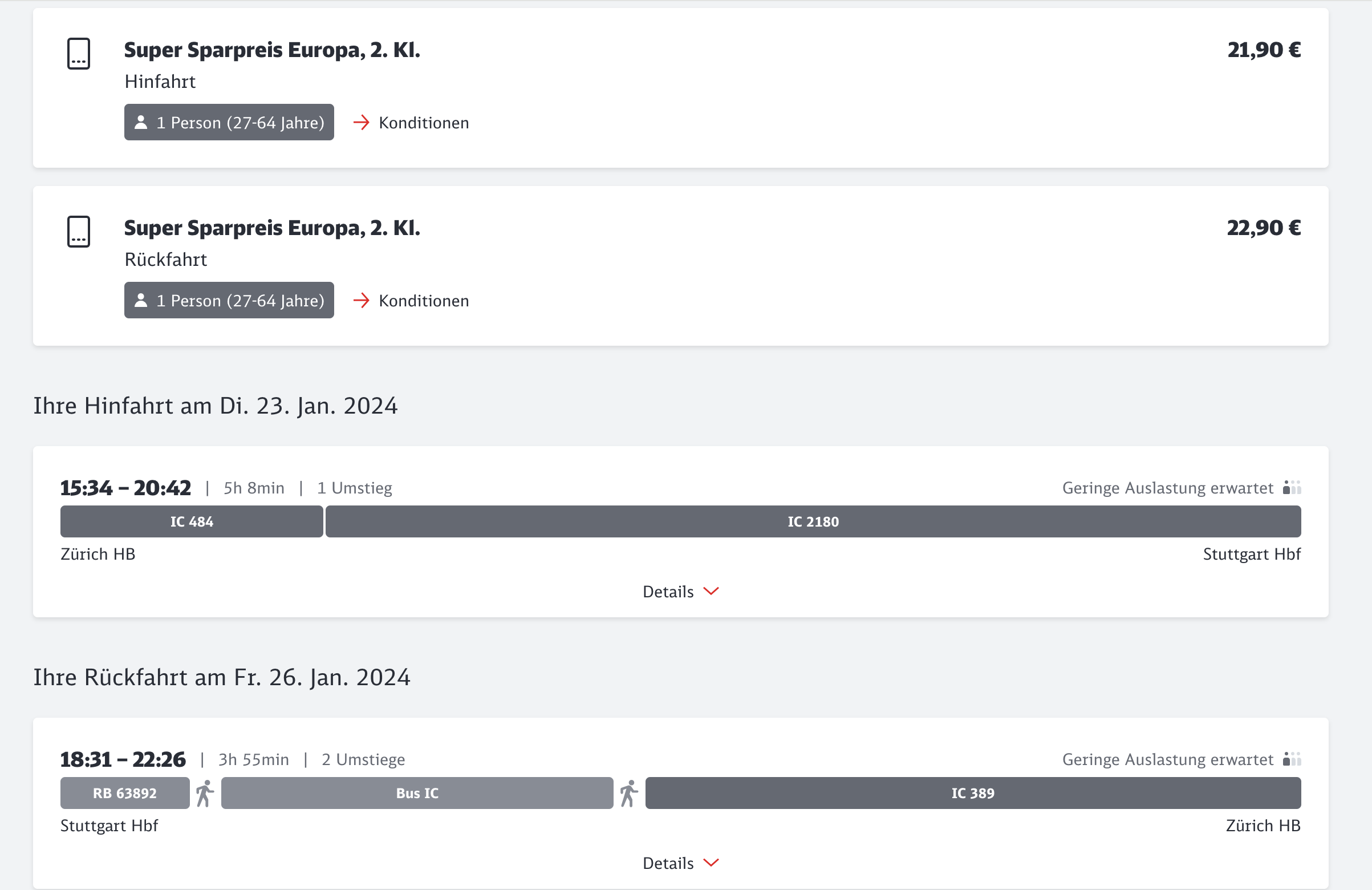The image size is (1372, 890).
Task: Click walking transfer icon before IC 389
Action: (x=629, y=793)
